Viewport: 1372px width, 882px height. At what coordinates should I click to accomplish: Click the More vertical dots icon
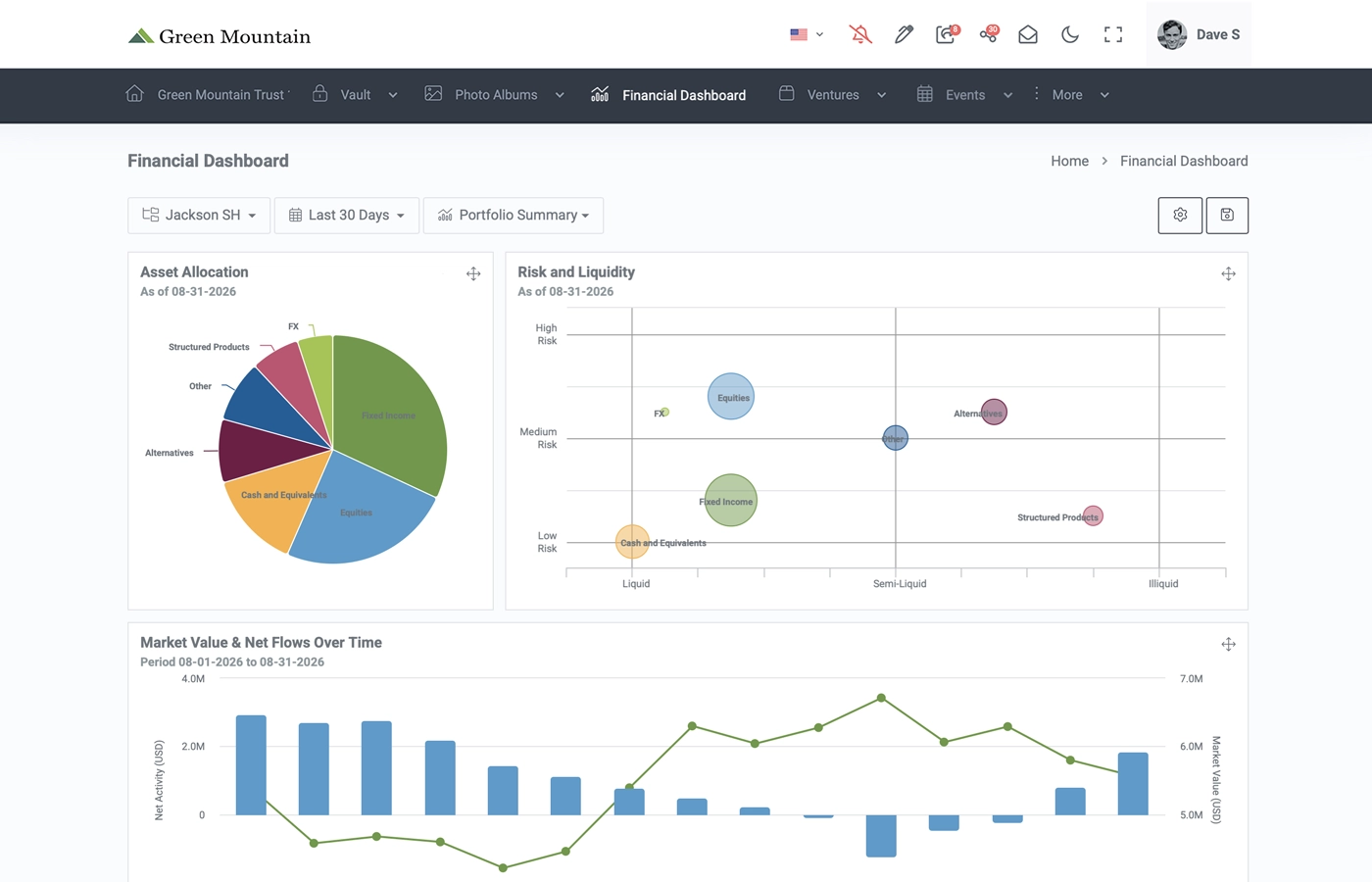[x=1036, y=93]
